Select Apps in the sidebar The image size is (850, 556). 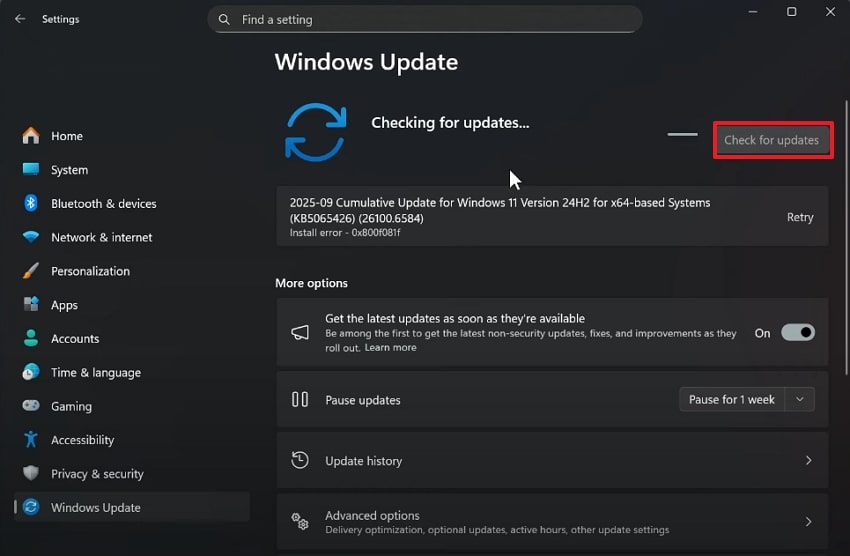click(x=132, y=305)
